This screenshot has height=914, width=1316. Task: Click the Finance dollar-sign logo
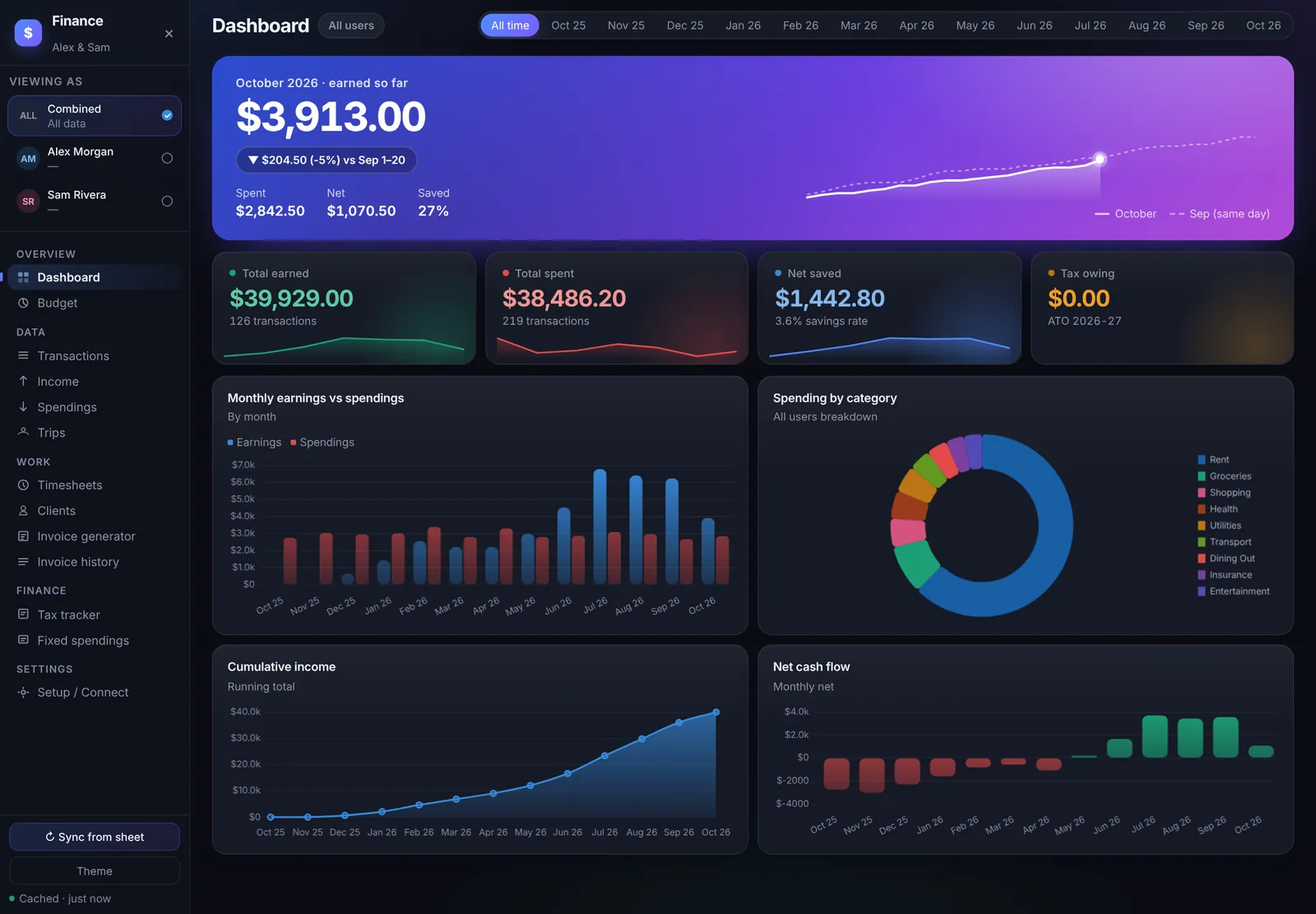28,33
